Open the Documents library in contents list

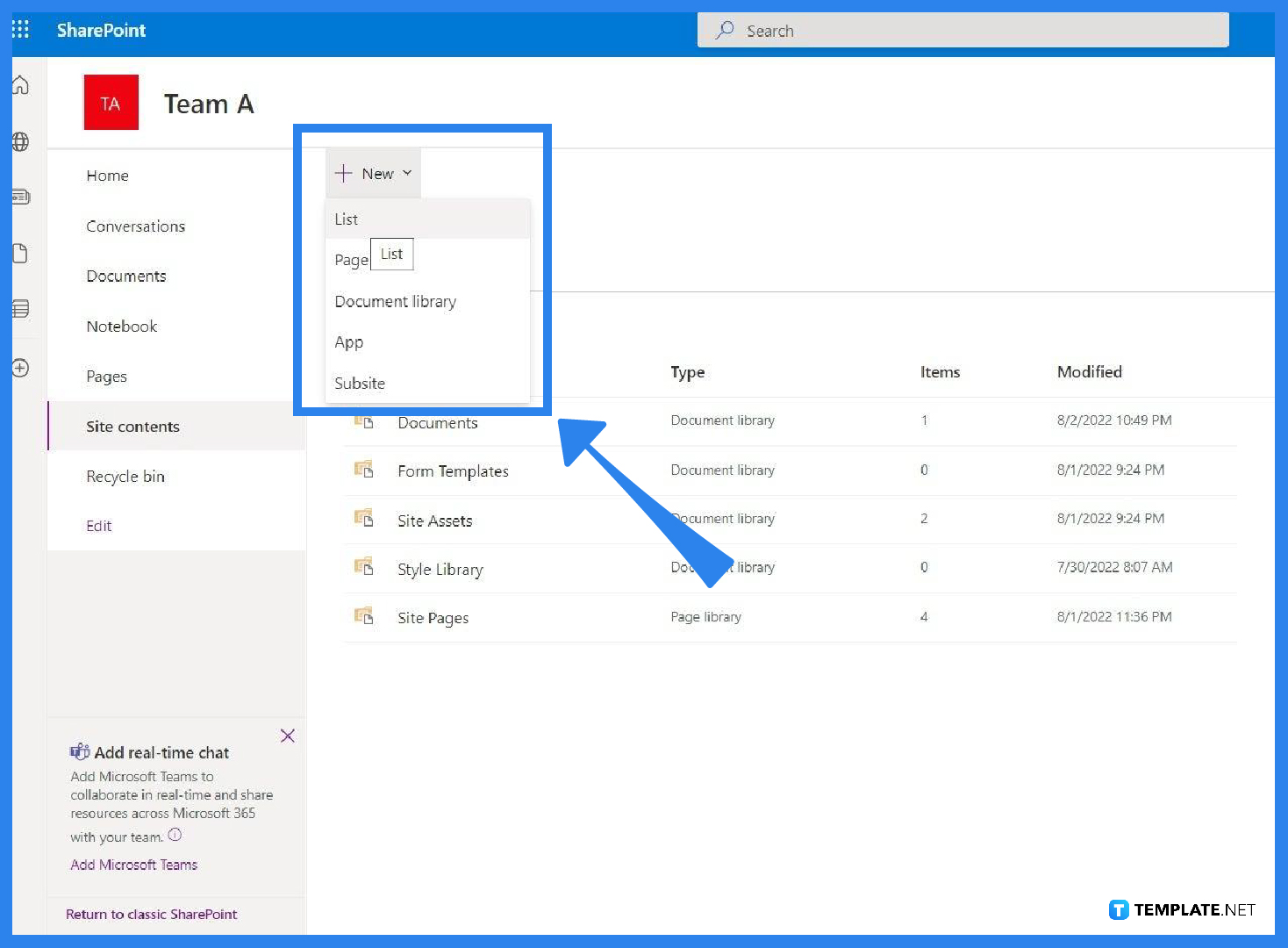(437, 423)
